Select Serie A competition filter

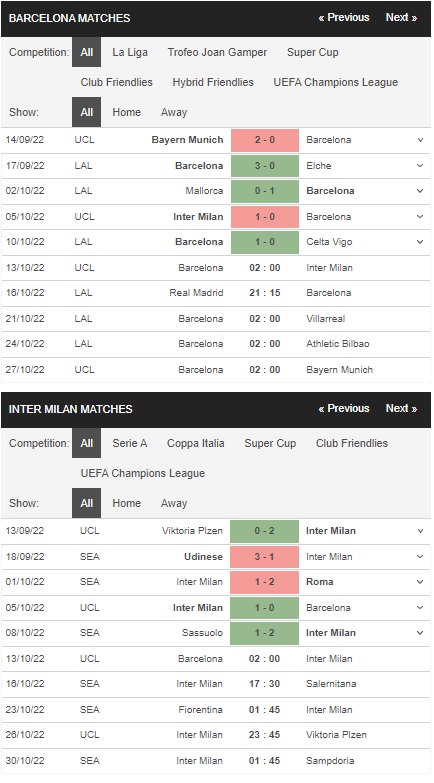tap(130, 443)
